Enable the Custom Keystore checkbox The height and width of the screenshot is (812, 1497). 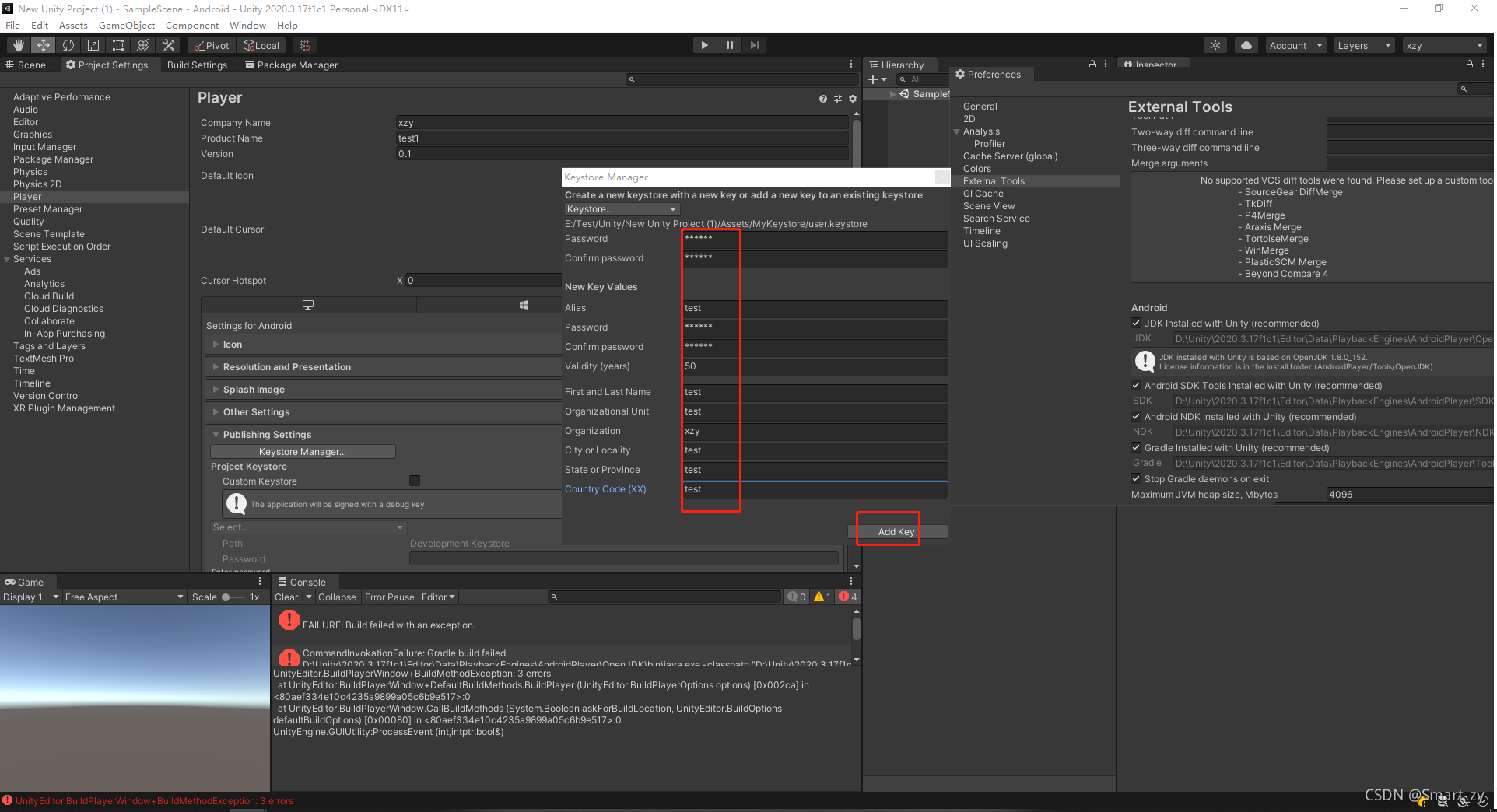415,481
